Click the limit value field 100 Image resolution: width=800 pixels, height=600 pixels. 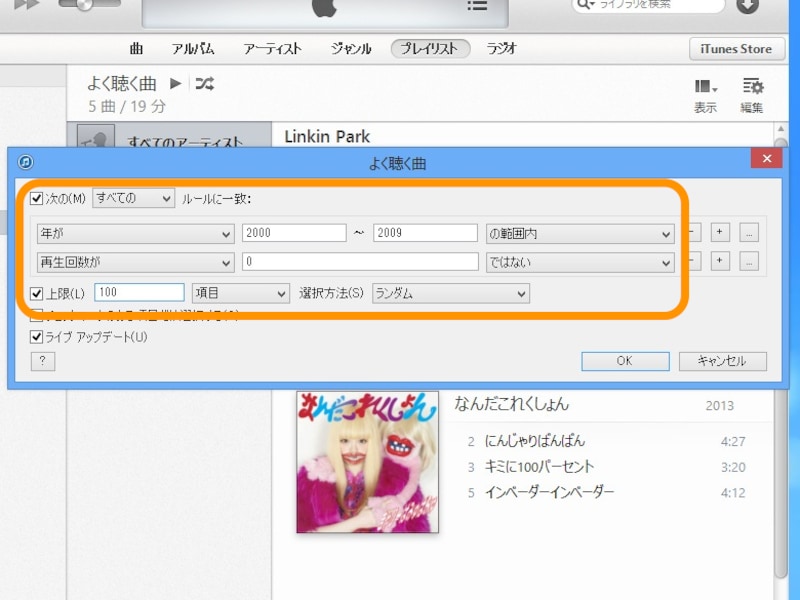coord(139,292)
